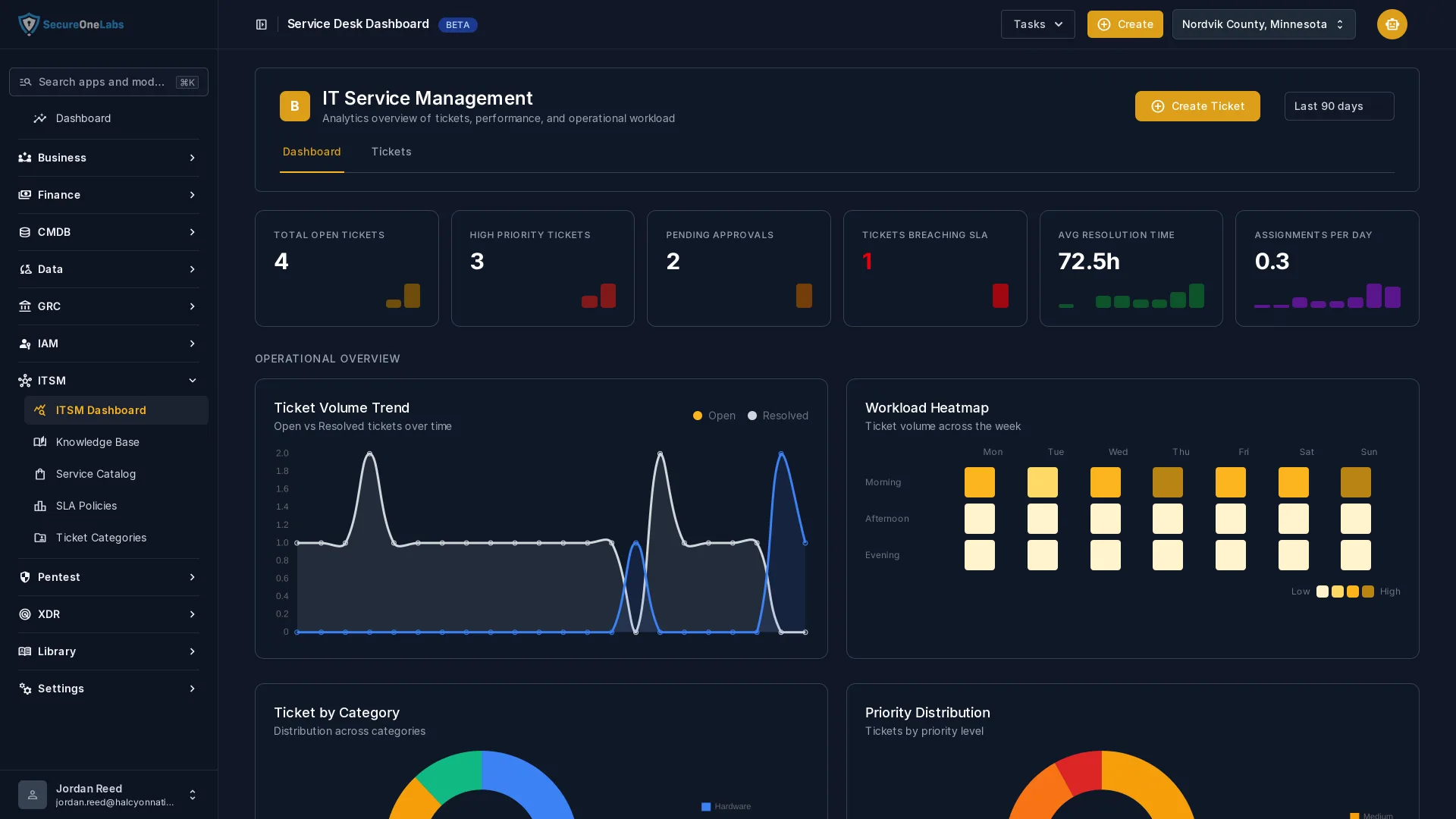Toggle the Resolved series legend
Image resolution: width=1456 pixels, height=819 pixels.
778,416
